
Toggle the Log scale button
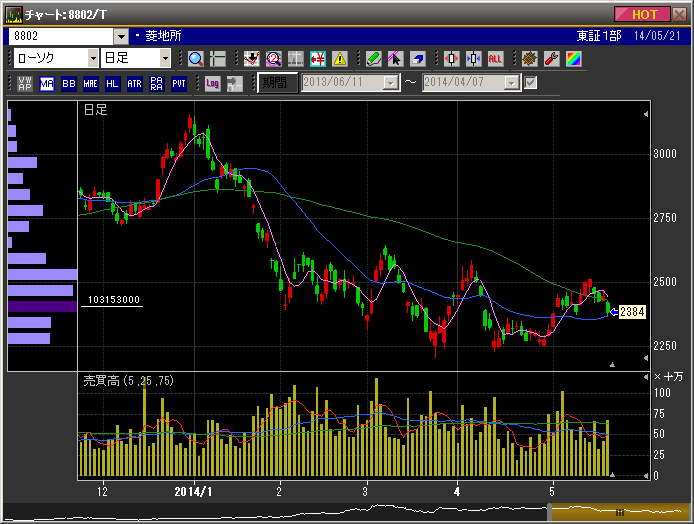(x=213, y=83)
